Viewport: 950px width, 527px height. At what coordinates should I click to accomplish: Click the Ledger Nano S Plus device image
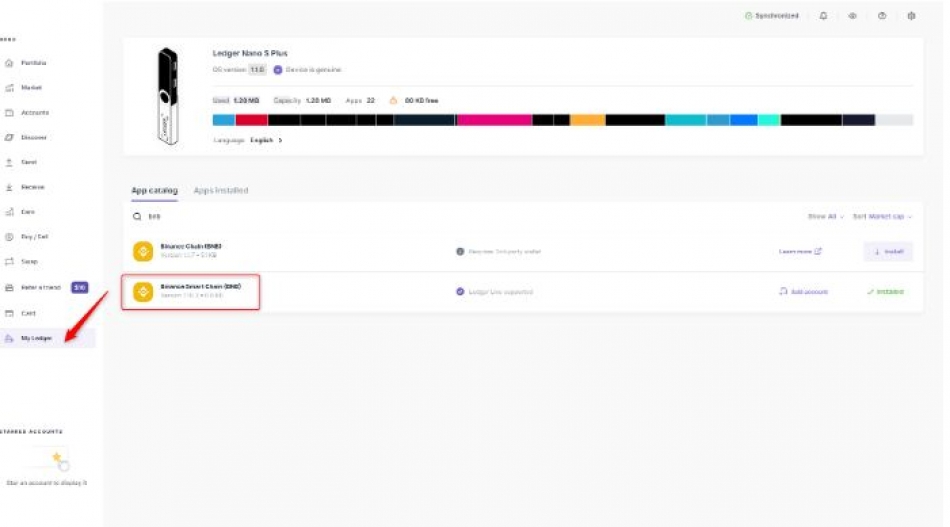(168, 96)
